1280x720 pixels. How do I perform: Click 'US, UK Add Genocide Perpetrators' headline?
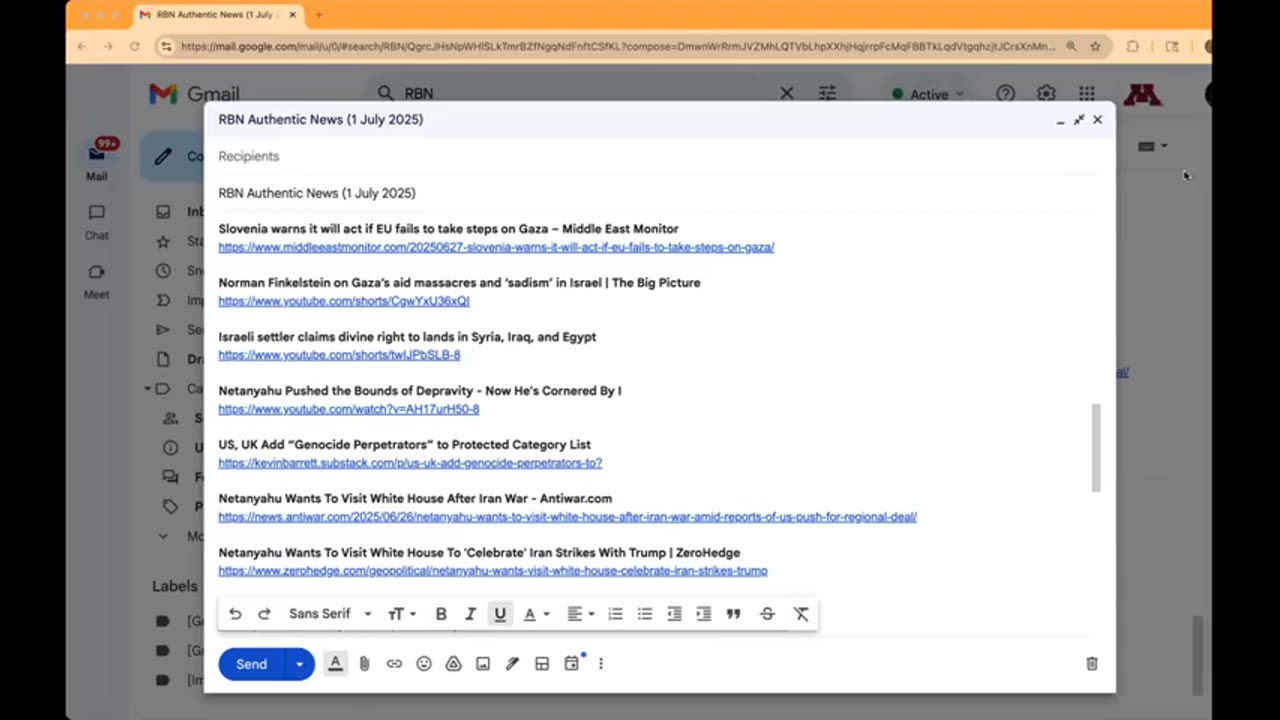pyautogui.click(x=404, y=445)
